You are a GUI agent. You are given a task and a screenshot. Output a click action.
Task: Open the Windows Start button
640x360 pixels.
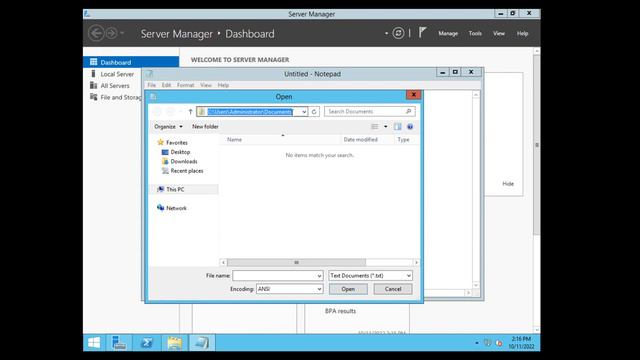94,342
